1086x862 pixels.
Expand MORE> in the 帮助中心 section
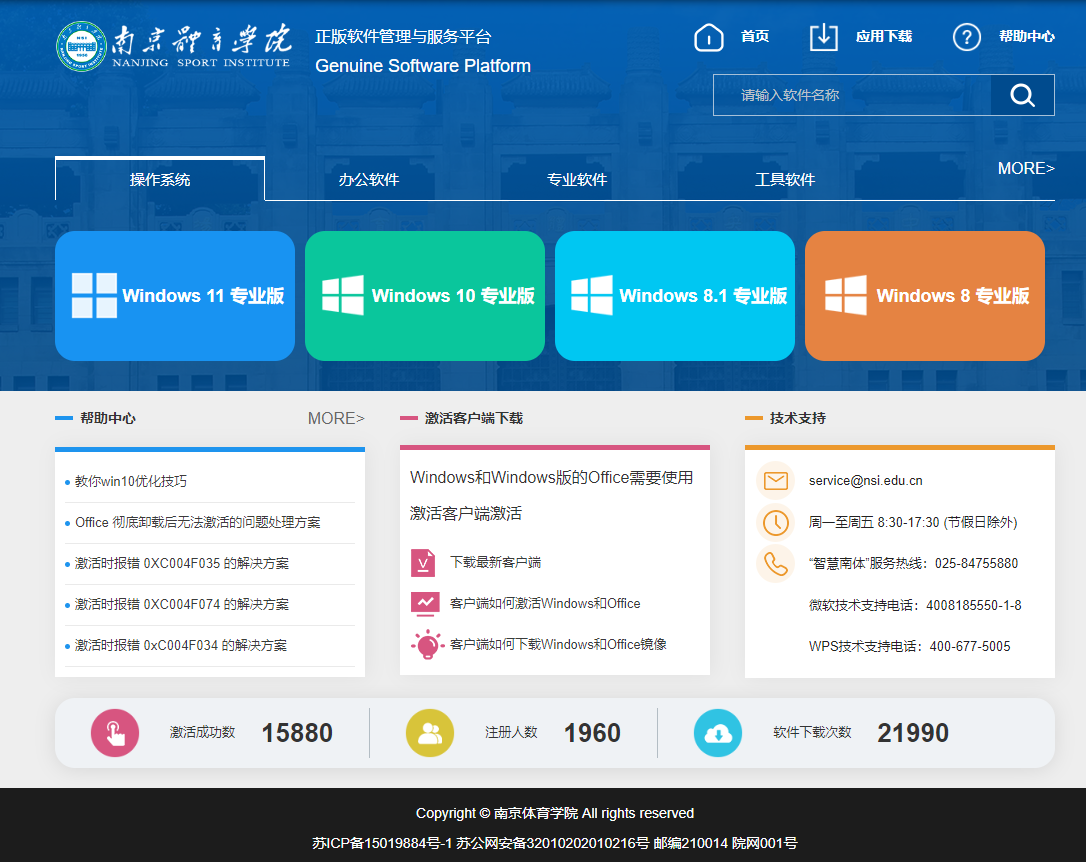(x=336, y=418)
